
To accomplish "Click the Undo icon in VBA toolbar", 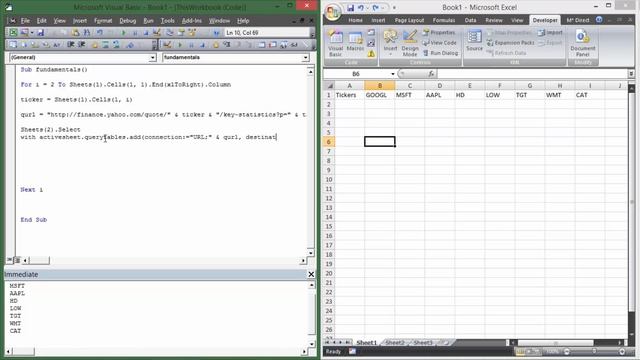I will coord(99,32).
